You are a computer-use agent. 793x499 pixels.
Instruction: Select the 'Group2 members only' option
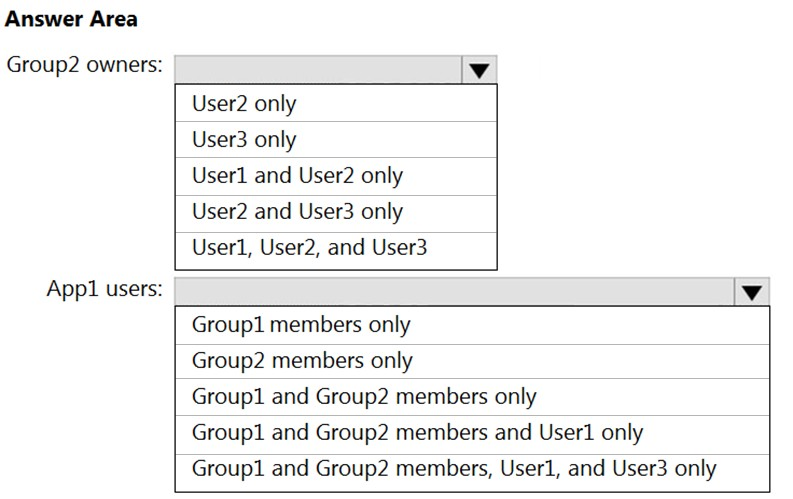pos(302,361)
